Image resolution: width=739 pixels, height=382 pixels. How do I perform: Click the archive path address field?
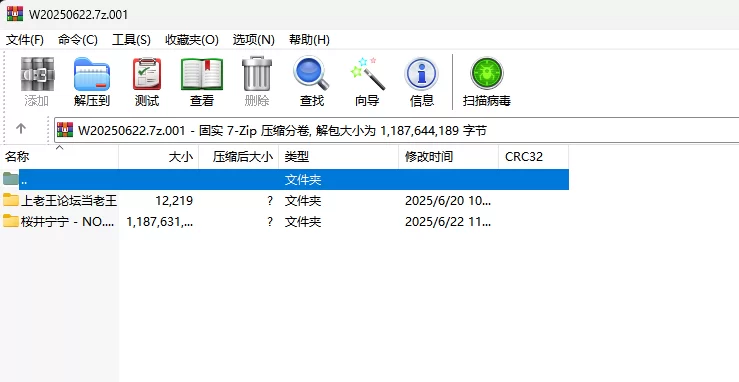pos(396,130)
